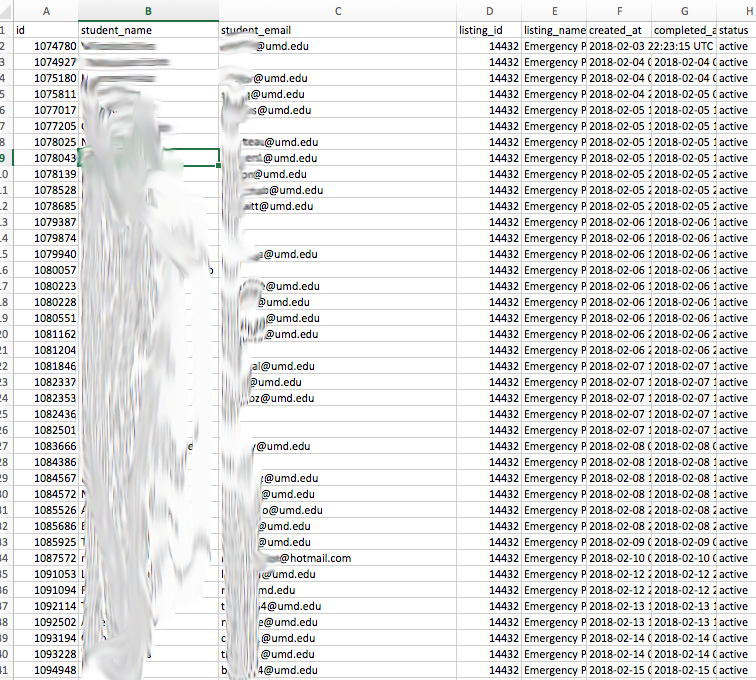Click the row 9 header number

[6, 158]
